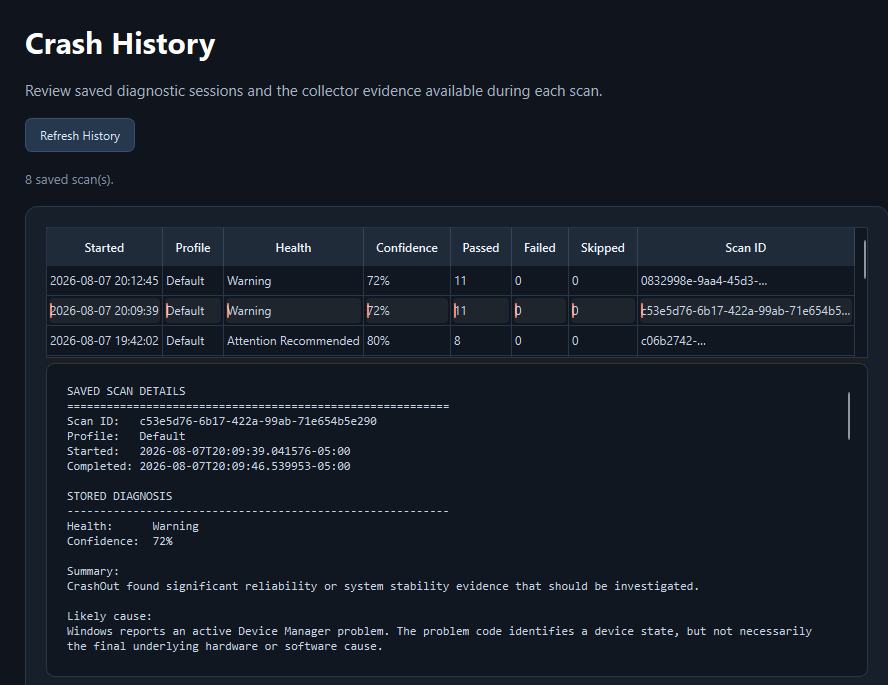Click the Passed value 8
This screenshot has width=888, height=685.
point(481,341)
